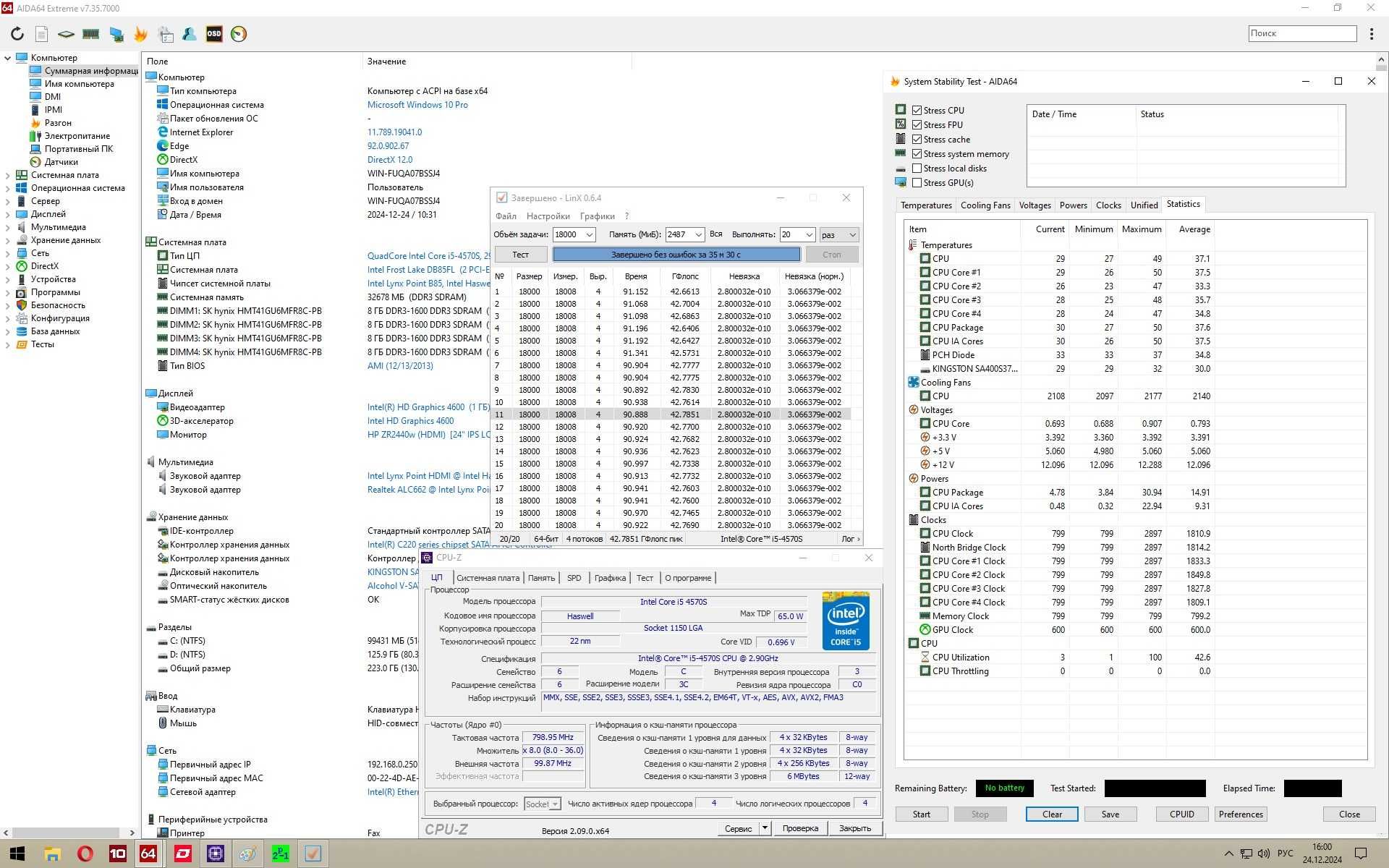The height and width of the screenshot is (868, 1389).
Task: Click the monitor diagnostics icon in AIDA64 toolbar
Action: pyautogui.click(x=116, y=34)
